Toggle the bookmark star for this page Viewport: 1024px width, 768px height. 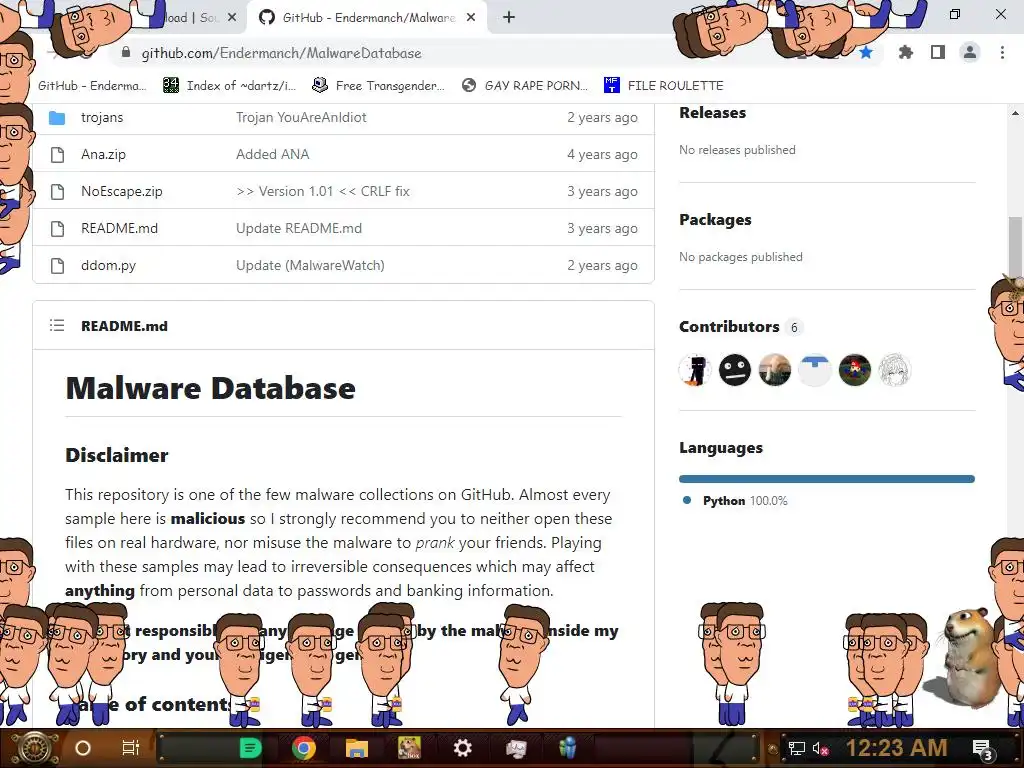coord(866,53)
